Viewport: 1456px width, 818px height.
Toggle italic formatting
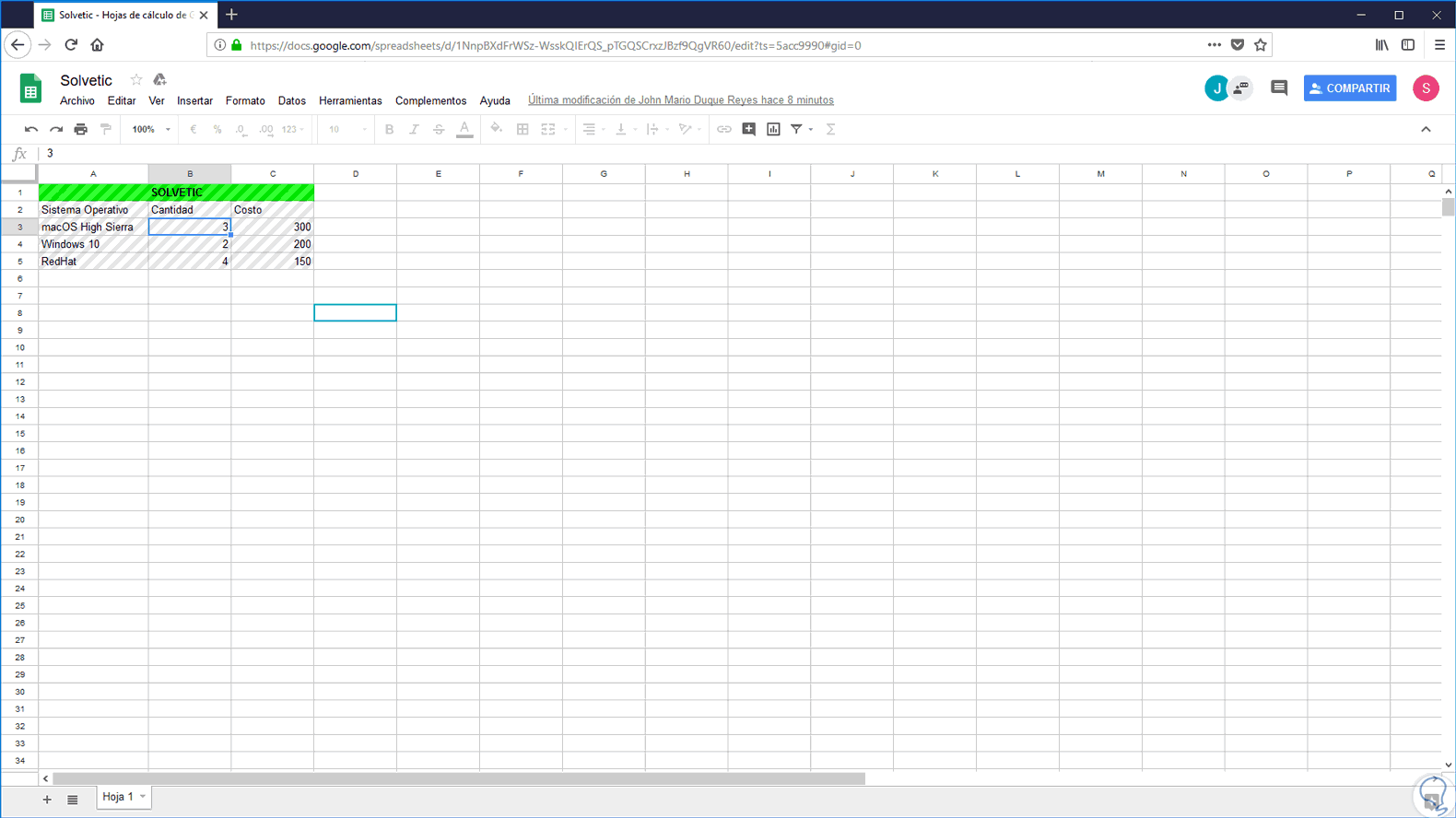tap(414, 130)
